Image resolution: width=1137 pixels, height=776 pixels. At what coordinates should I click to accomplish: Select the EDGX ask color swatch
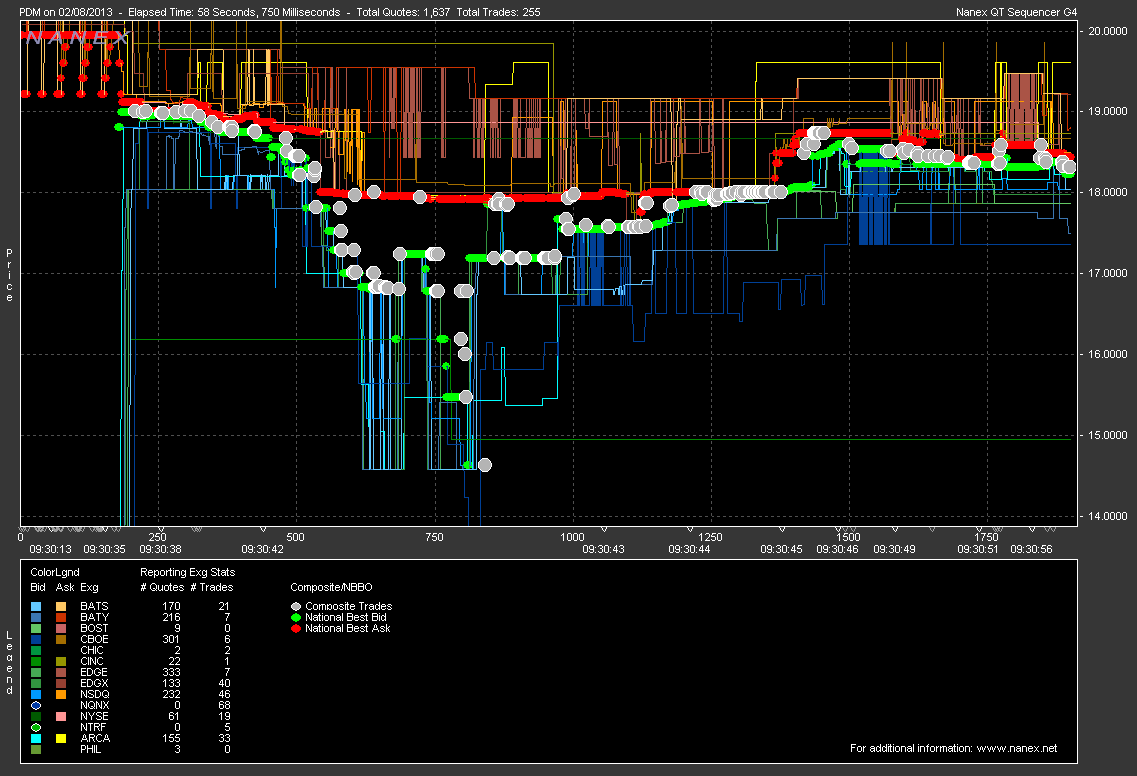(x=61, y=683)
